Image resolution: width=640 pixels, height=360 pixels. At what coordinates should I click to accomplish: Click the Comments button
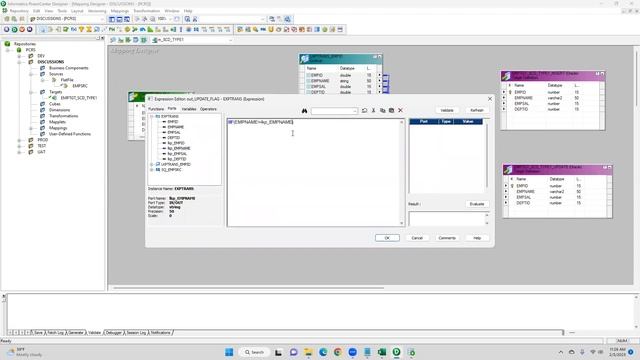[x=447, y=238]
